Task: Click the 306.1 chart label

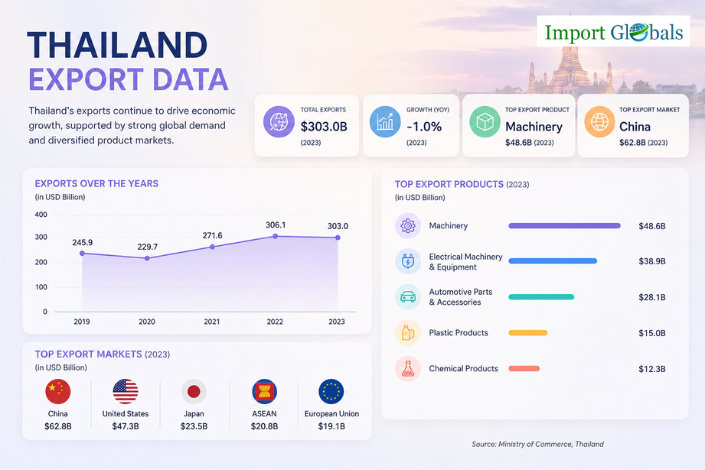Action: pos(276,225)
